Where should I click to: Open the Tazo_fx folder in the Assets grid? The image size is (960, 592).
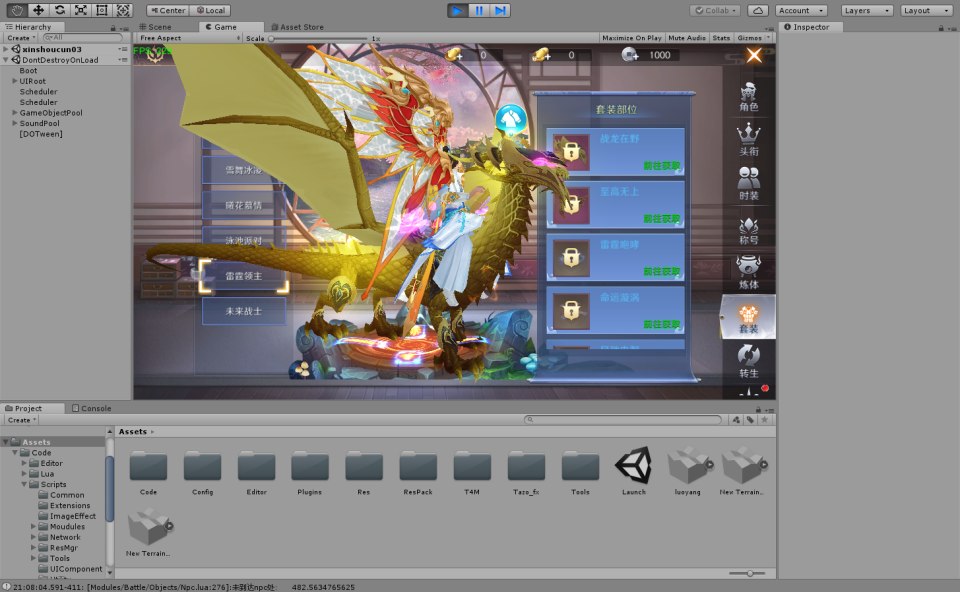pos(526,472)
